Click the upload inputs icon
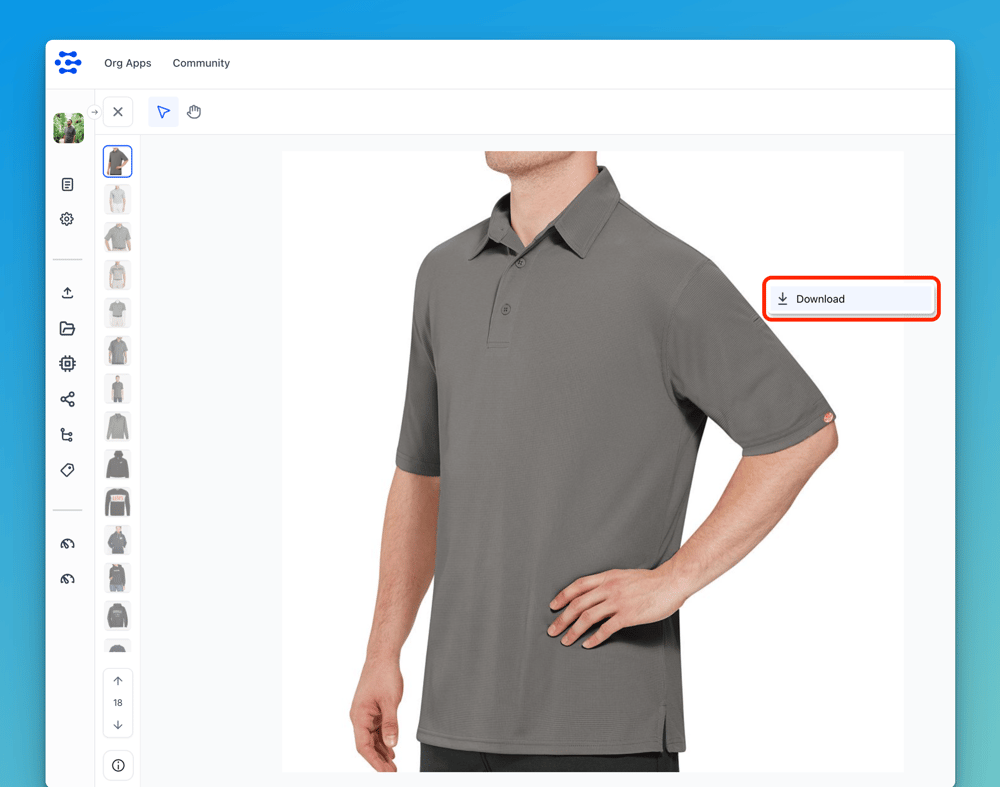 click(x=67, y=293)
